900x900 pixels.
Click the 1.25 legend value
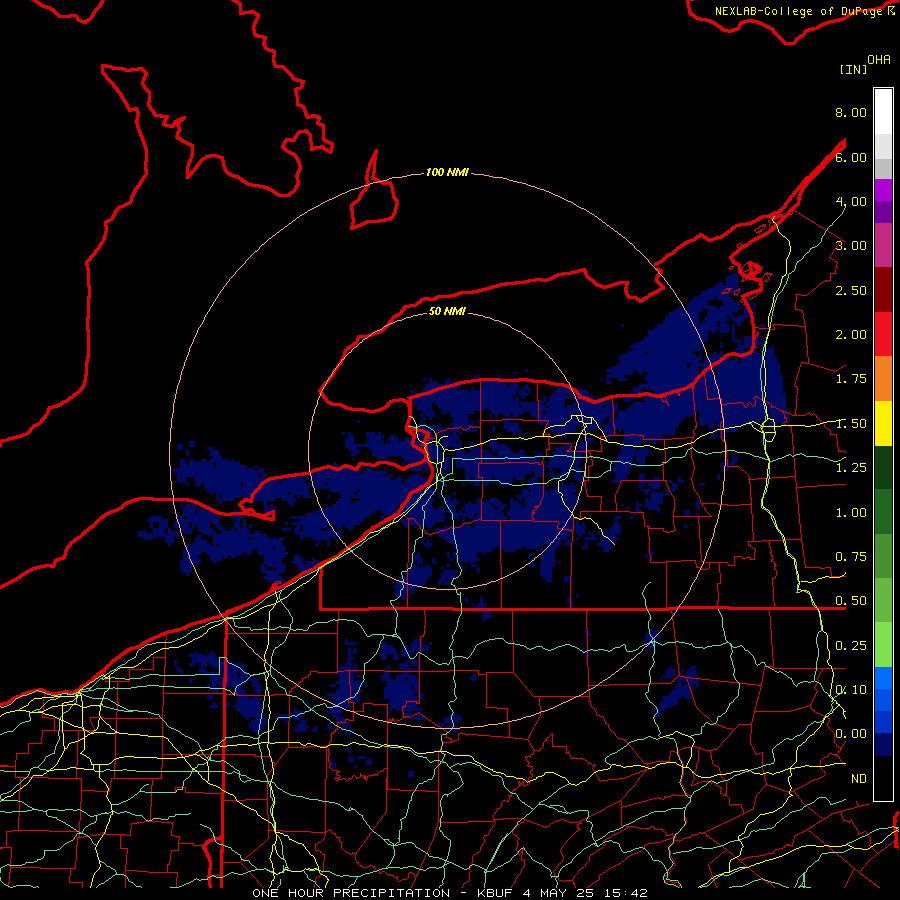(x=851, y=468)
